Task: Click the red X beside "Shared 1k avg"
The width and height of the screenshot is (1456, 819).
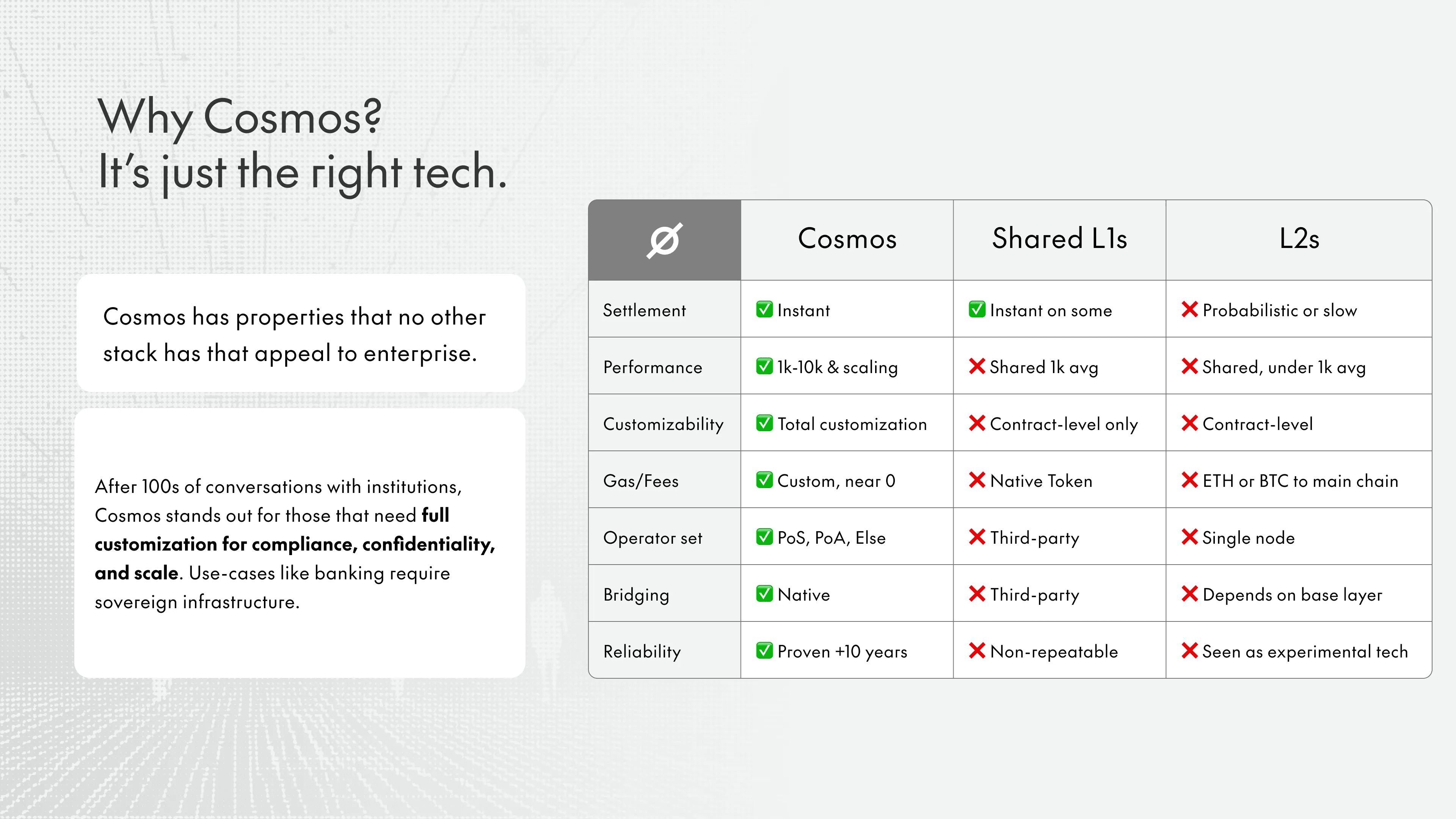Action: [977, 366]
